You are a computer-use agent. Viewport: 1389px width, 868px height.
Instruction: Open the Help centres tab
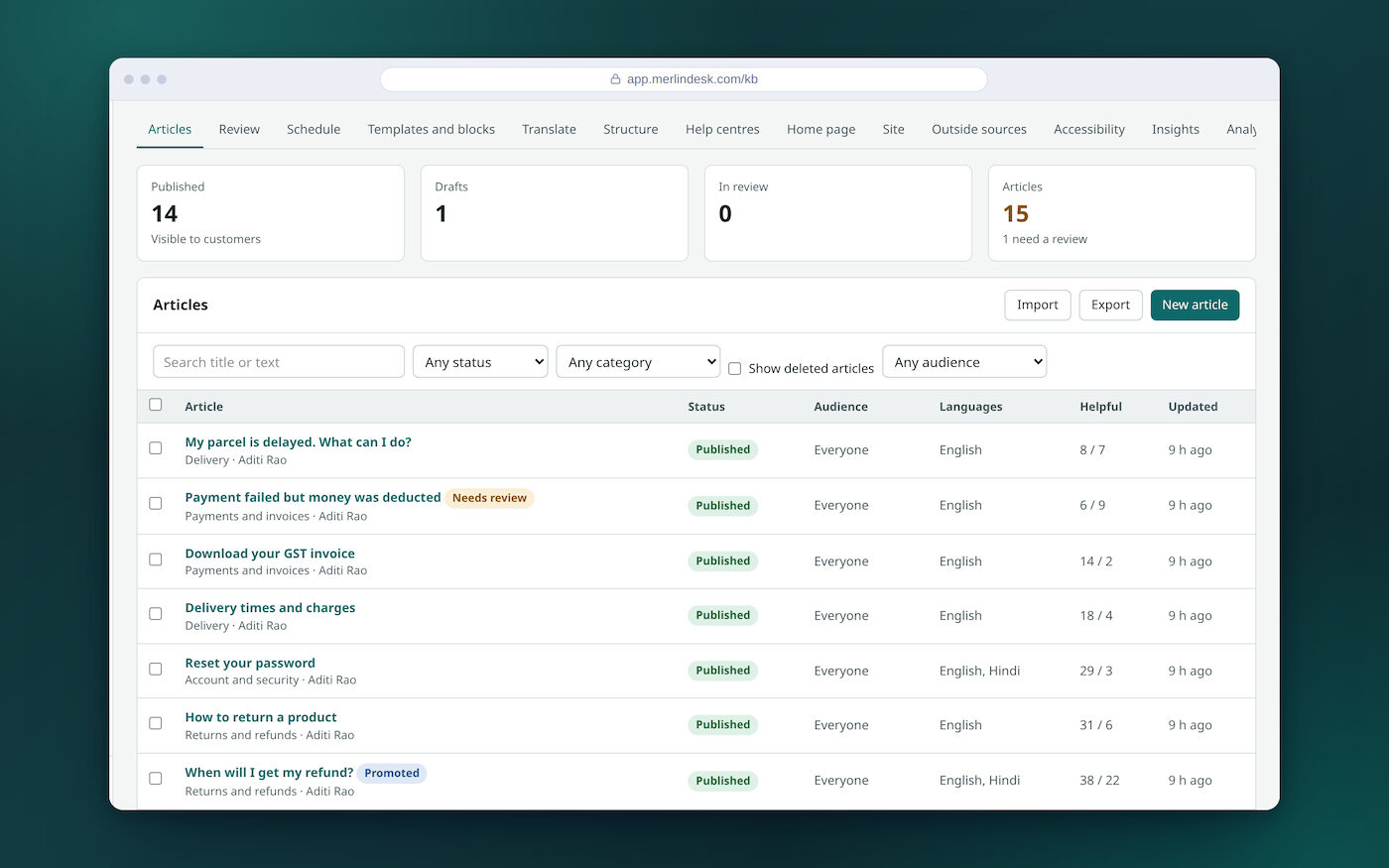tap(722, 129)
